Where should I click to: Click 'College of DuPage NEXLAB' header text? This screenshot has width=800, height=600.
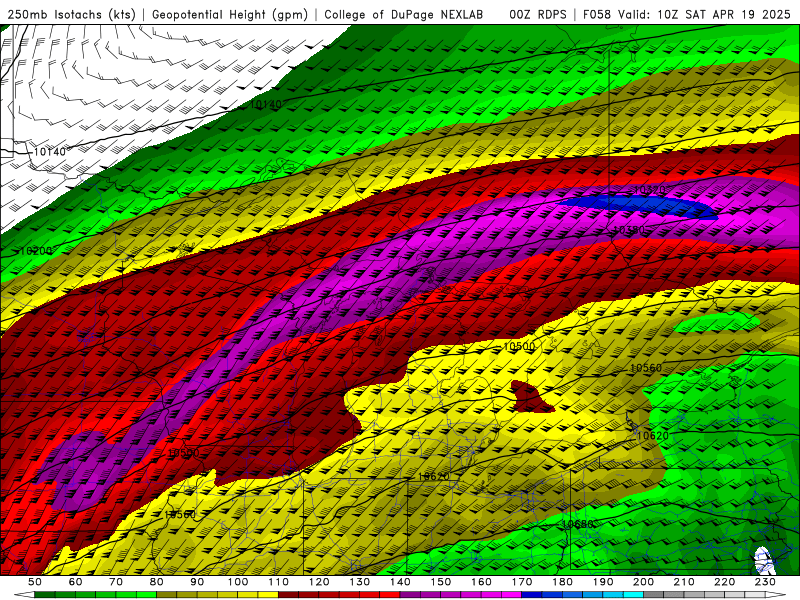click(x=404, y=14)
